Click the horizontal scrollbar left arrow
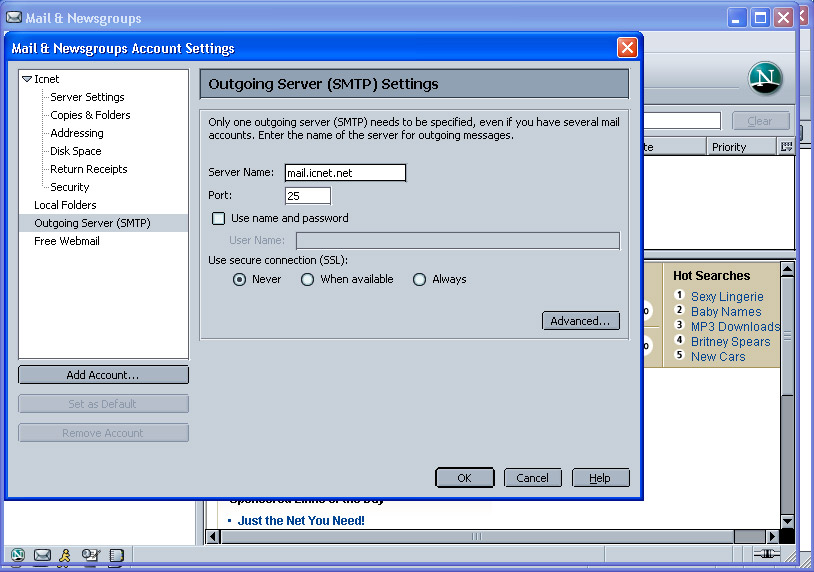Image resolution: width=814 pixels, height=572 pixels. coord(213,536)
